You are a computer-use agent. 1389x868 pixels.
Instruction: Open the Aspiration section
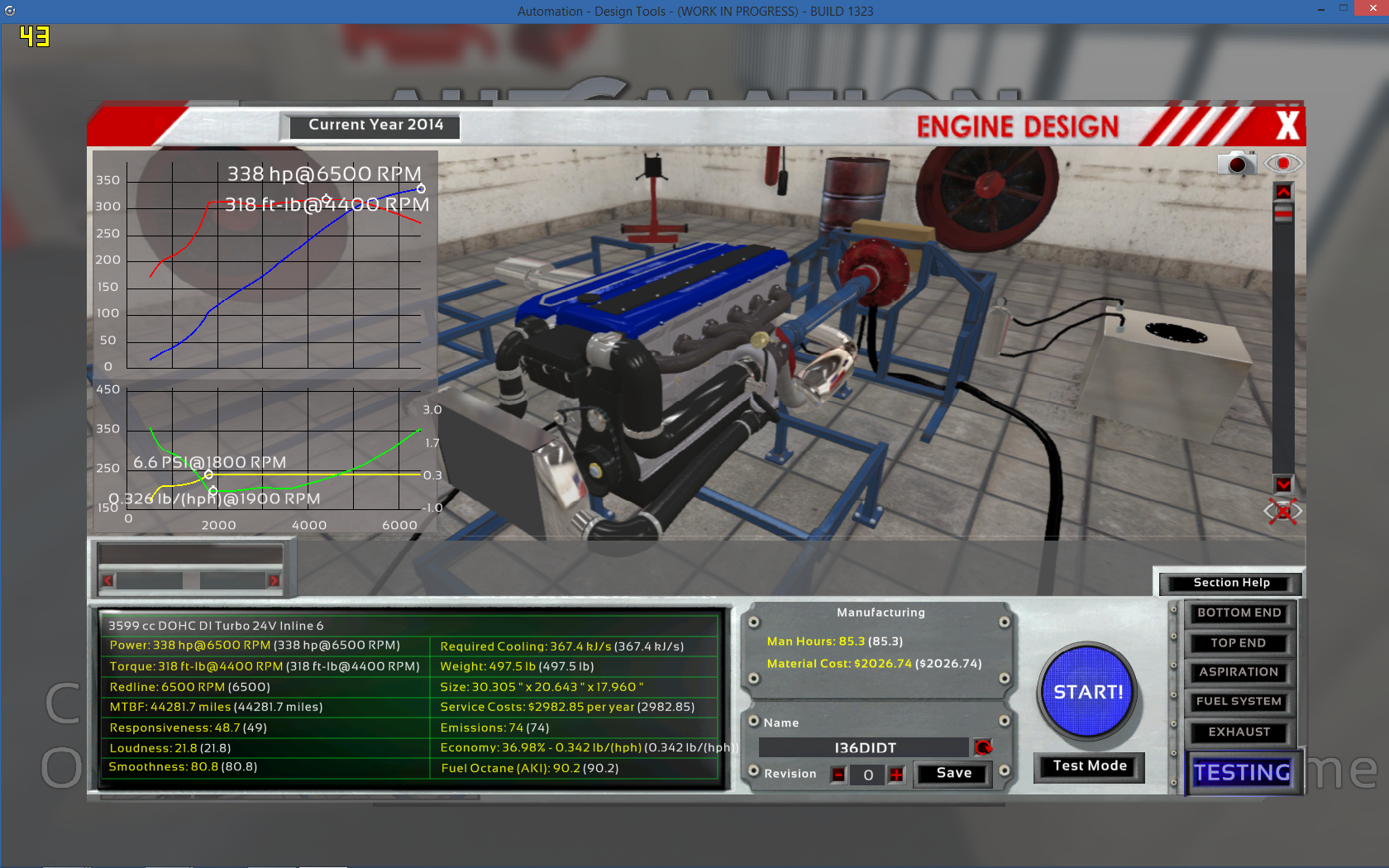tap(1239, 673)
